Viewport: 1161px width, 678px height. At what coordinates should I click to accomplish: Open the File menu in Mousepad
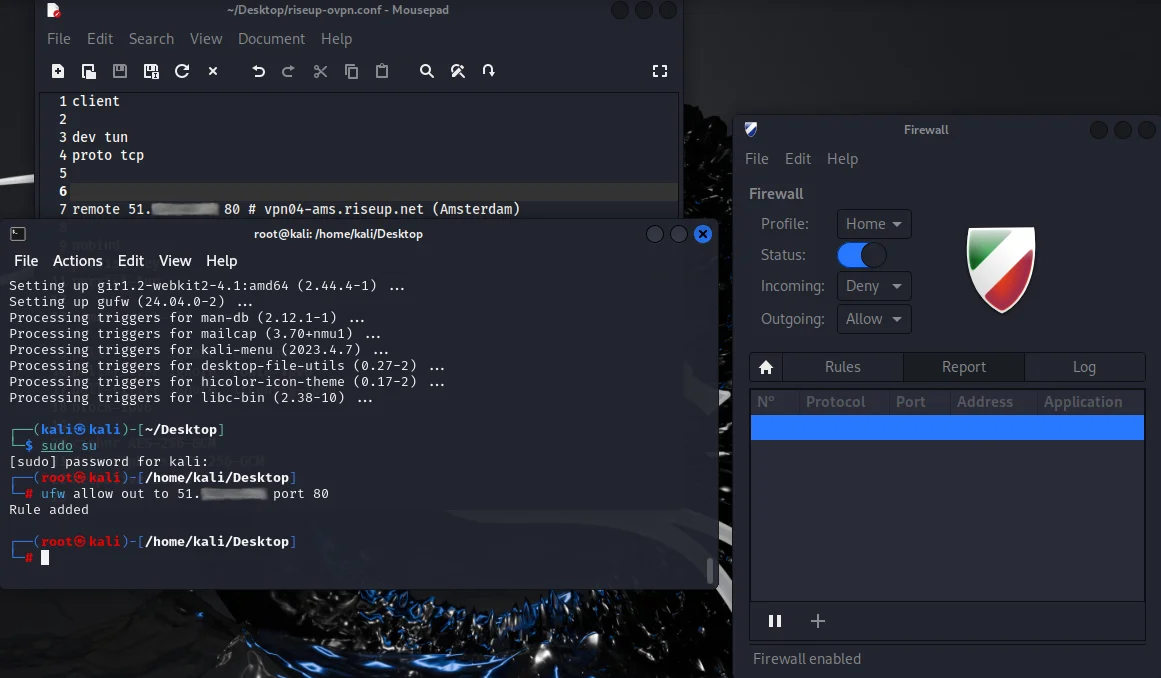[58, 39]
